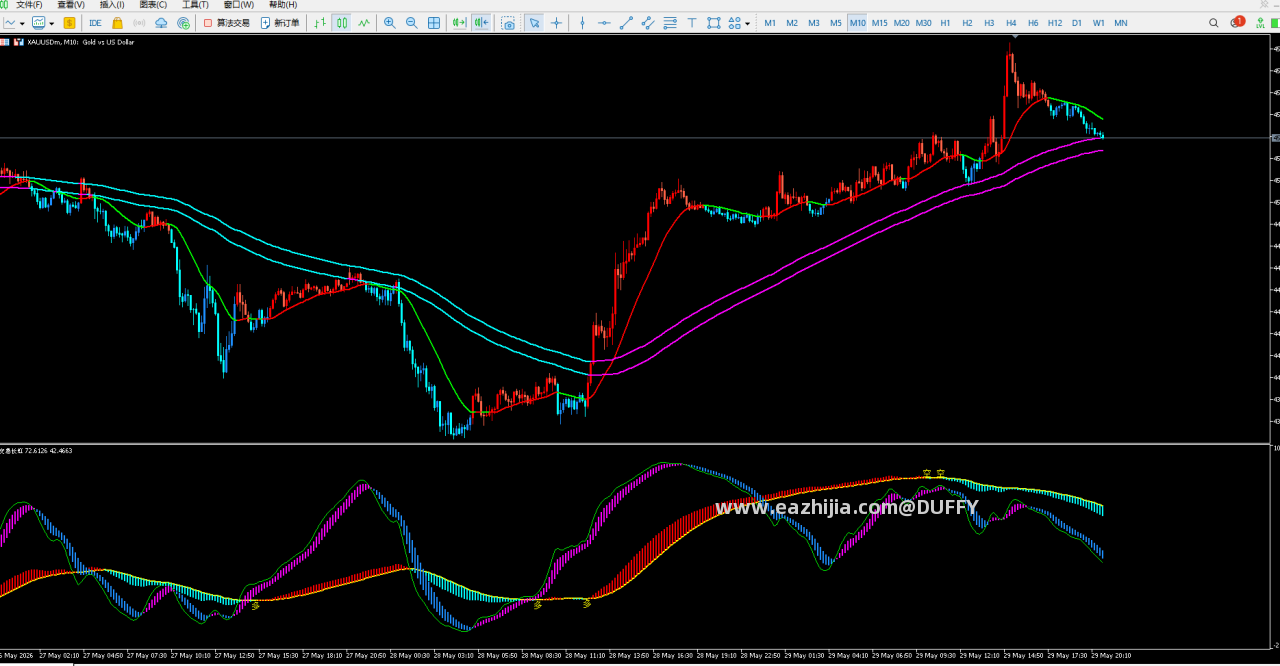The width and height of the screenshot is (1280, 666).
Task: Switch to M1 timeframe
Action: point(770,23)
